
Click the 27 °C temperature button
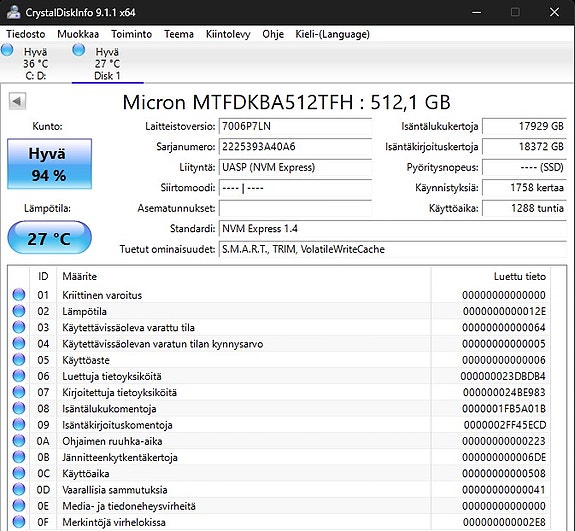(50, 238)
